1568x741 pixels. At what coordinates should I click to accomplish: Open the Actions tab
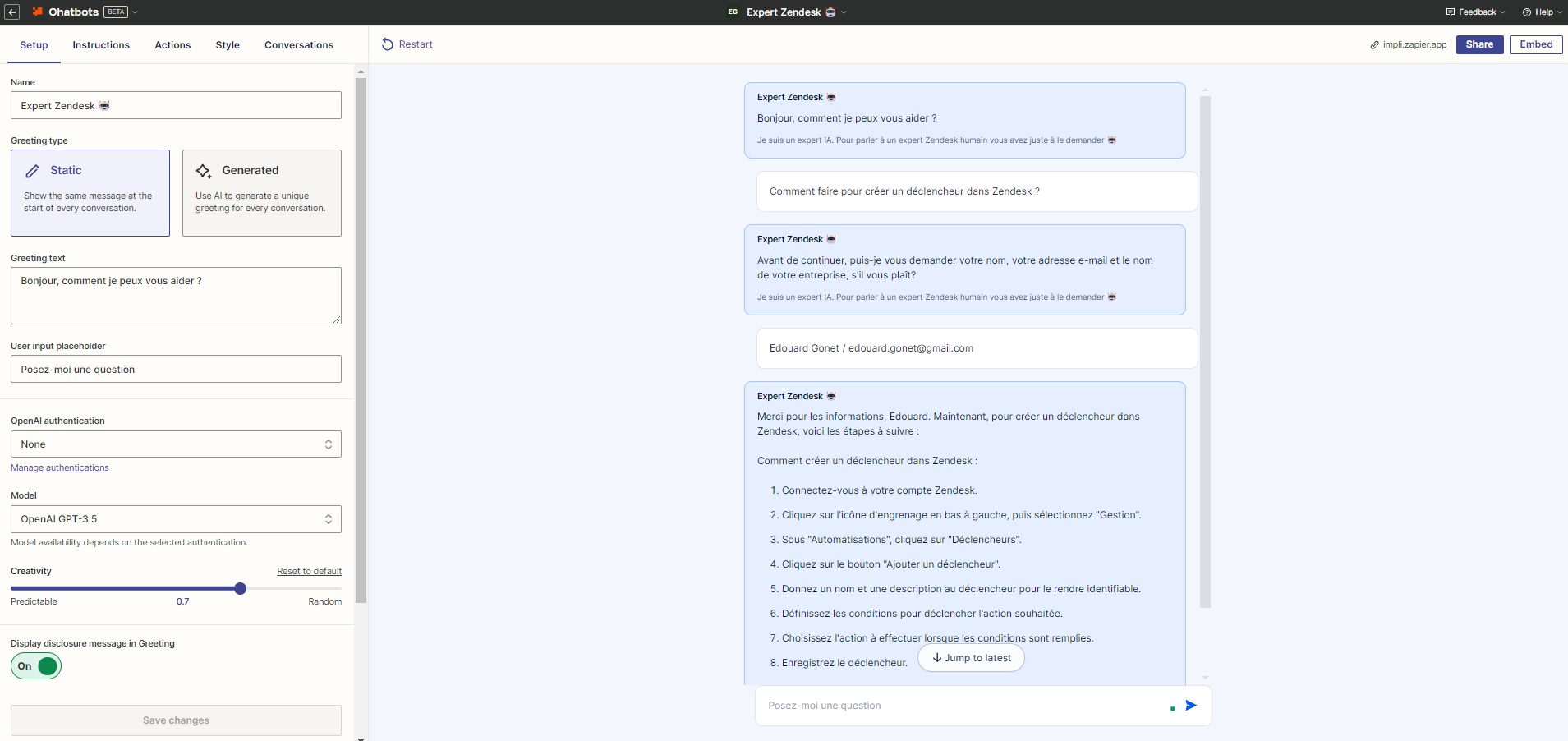point(172,45)
